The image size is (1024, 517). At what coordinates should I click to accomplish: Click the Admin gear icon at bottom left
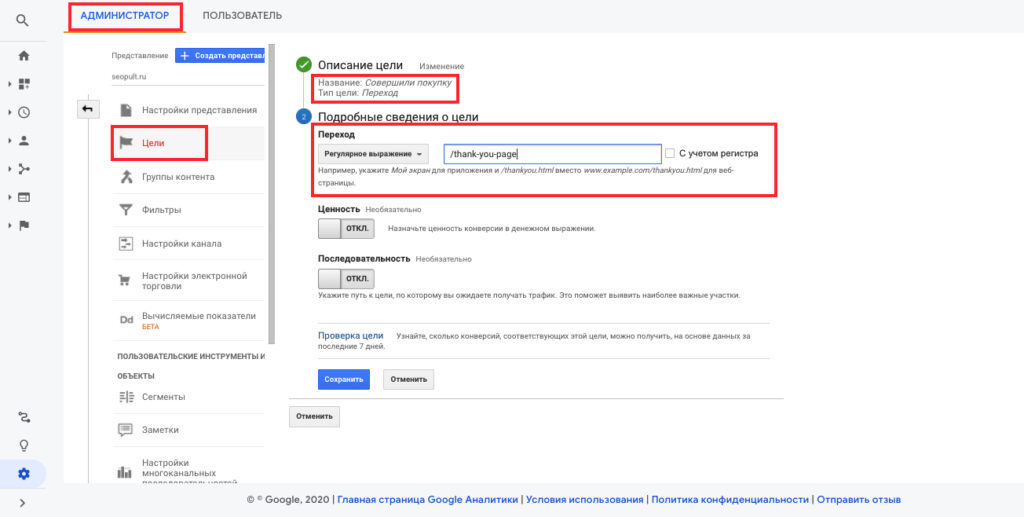24,473
